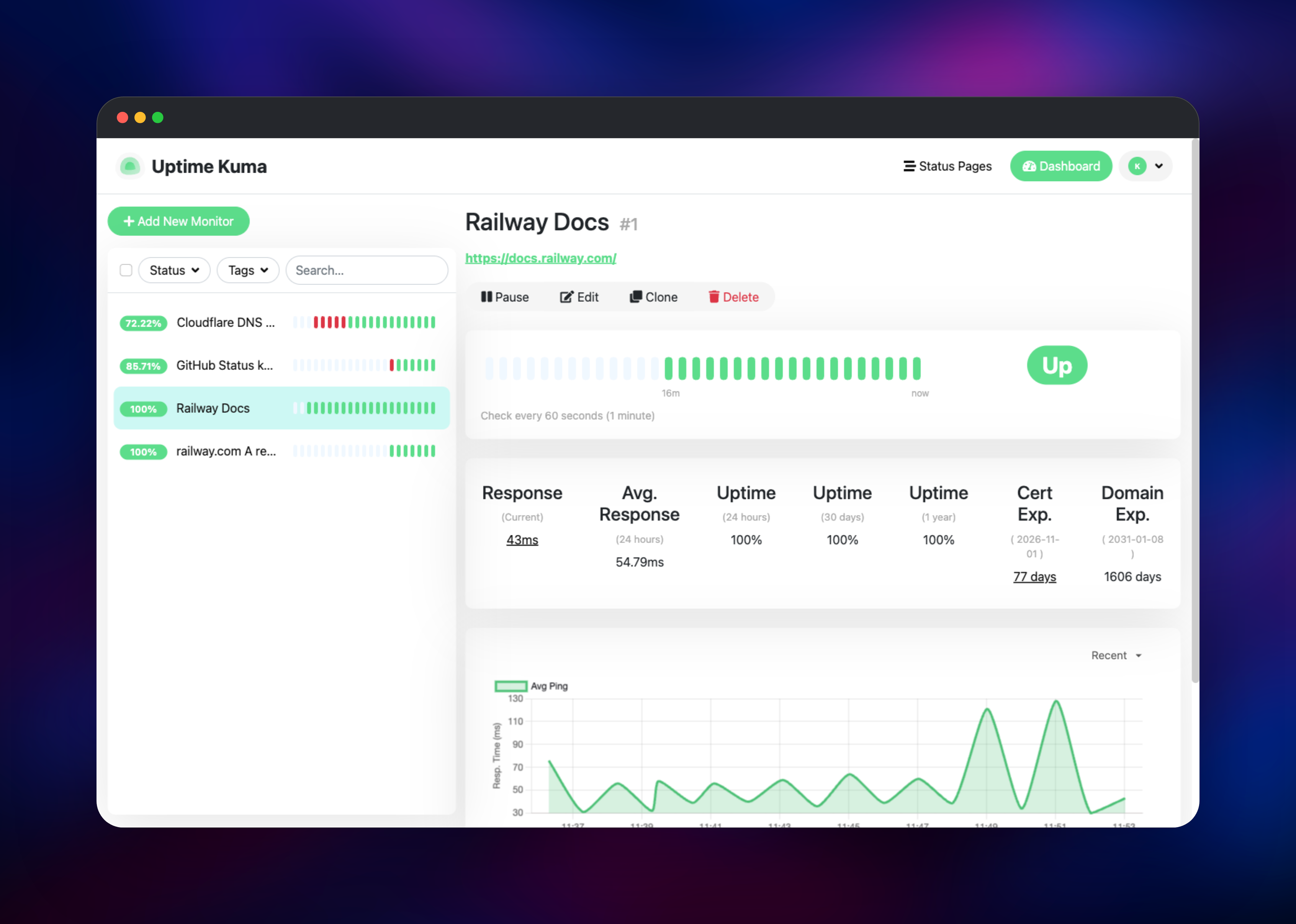Select the railway.com A record monitor

[281, 451]
